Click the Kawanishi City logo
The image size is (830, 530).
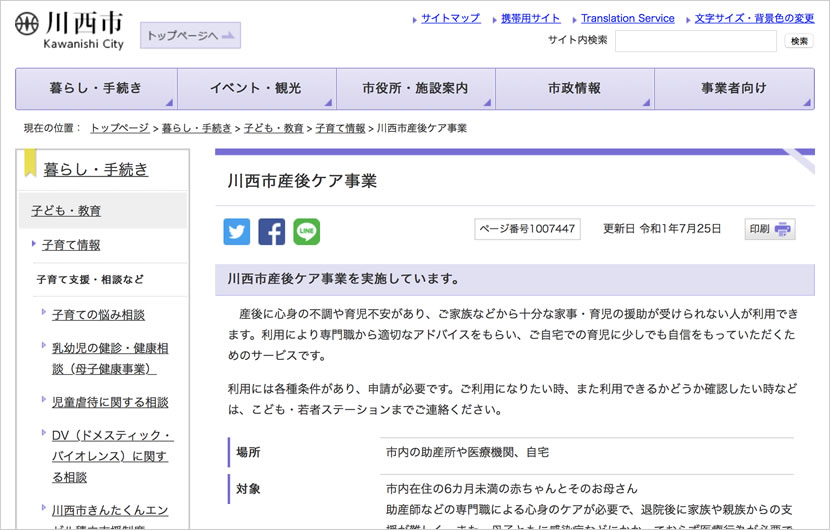click(69, 30)
